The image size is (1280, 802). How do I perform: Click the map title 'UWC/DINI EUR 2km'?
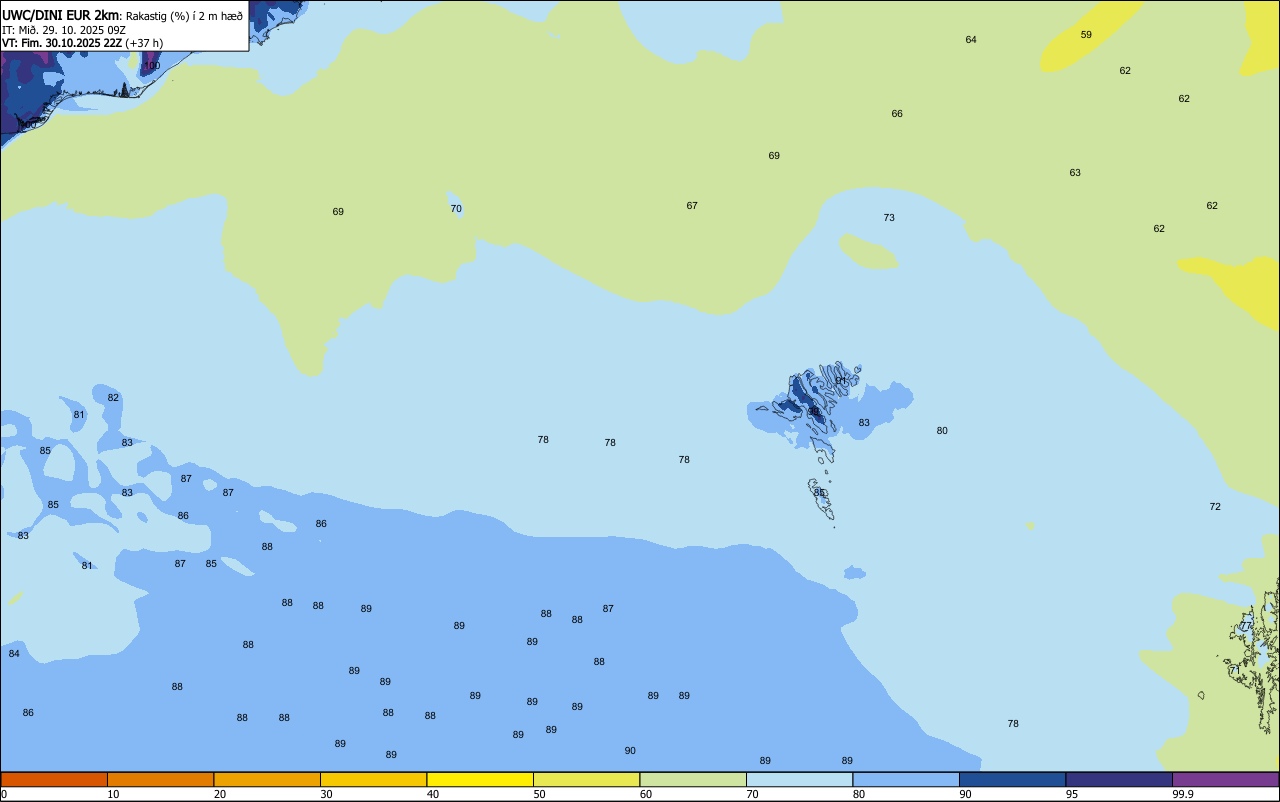60,15
